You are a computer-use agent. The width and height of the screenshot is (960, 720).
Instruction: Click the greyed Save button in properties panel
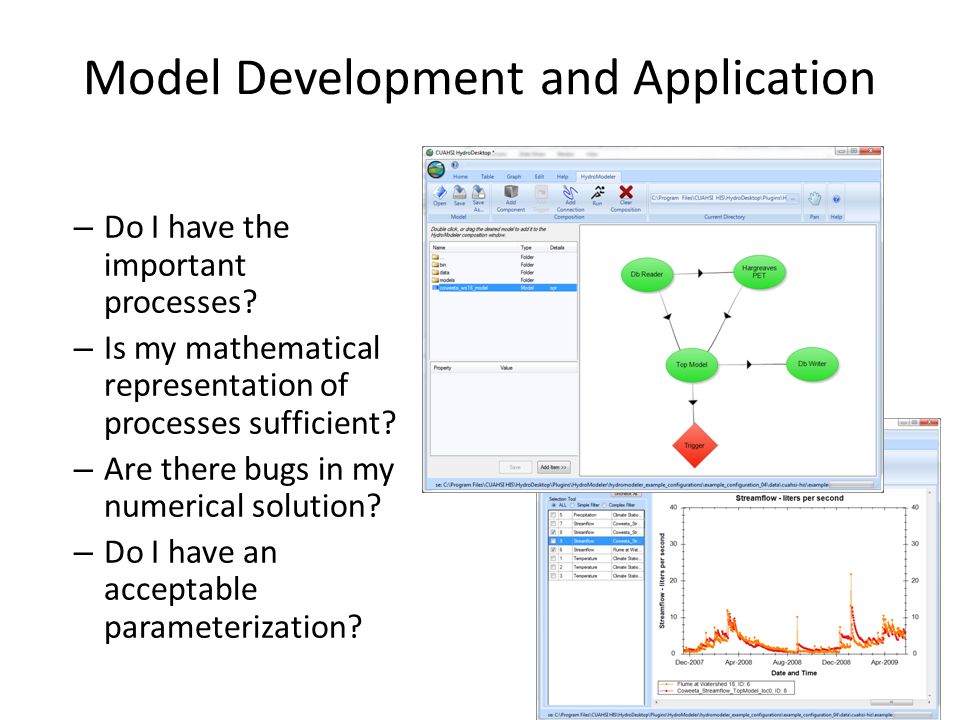515,467
